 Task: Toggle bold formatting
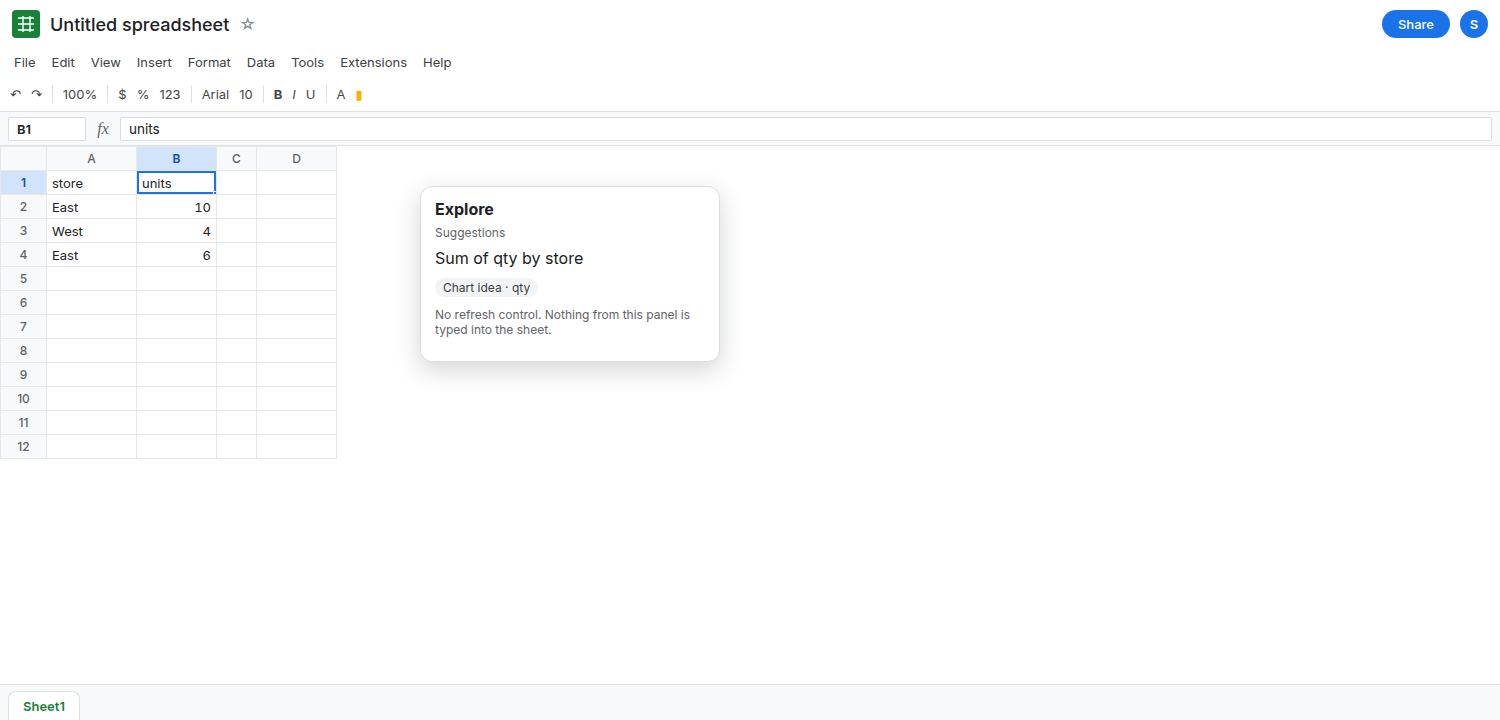pyautogui.click(x=278, y=94)
